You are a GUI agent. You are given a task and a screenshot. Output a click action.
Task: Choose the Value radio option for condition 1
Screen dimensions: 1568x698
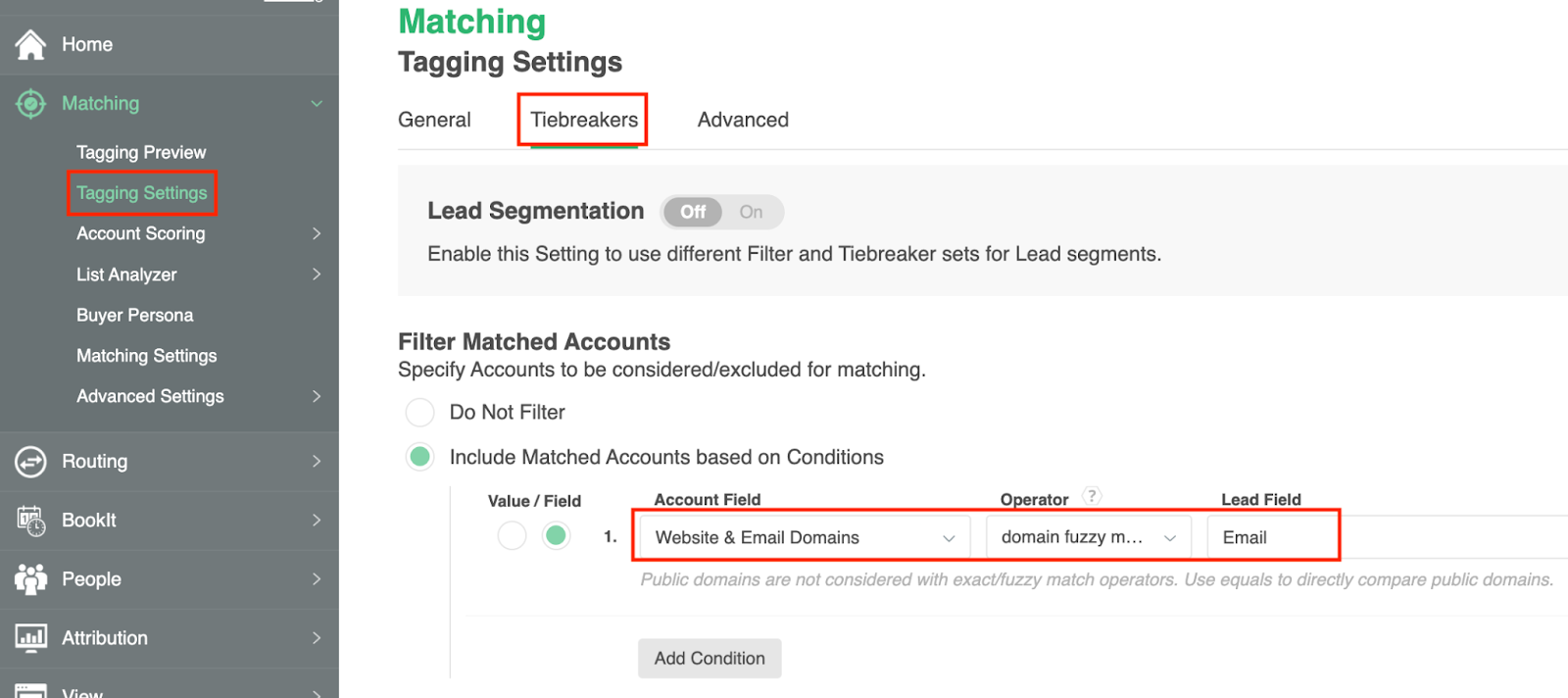click(512, 535)
